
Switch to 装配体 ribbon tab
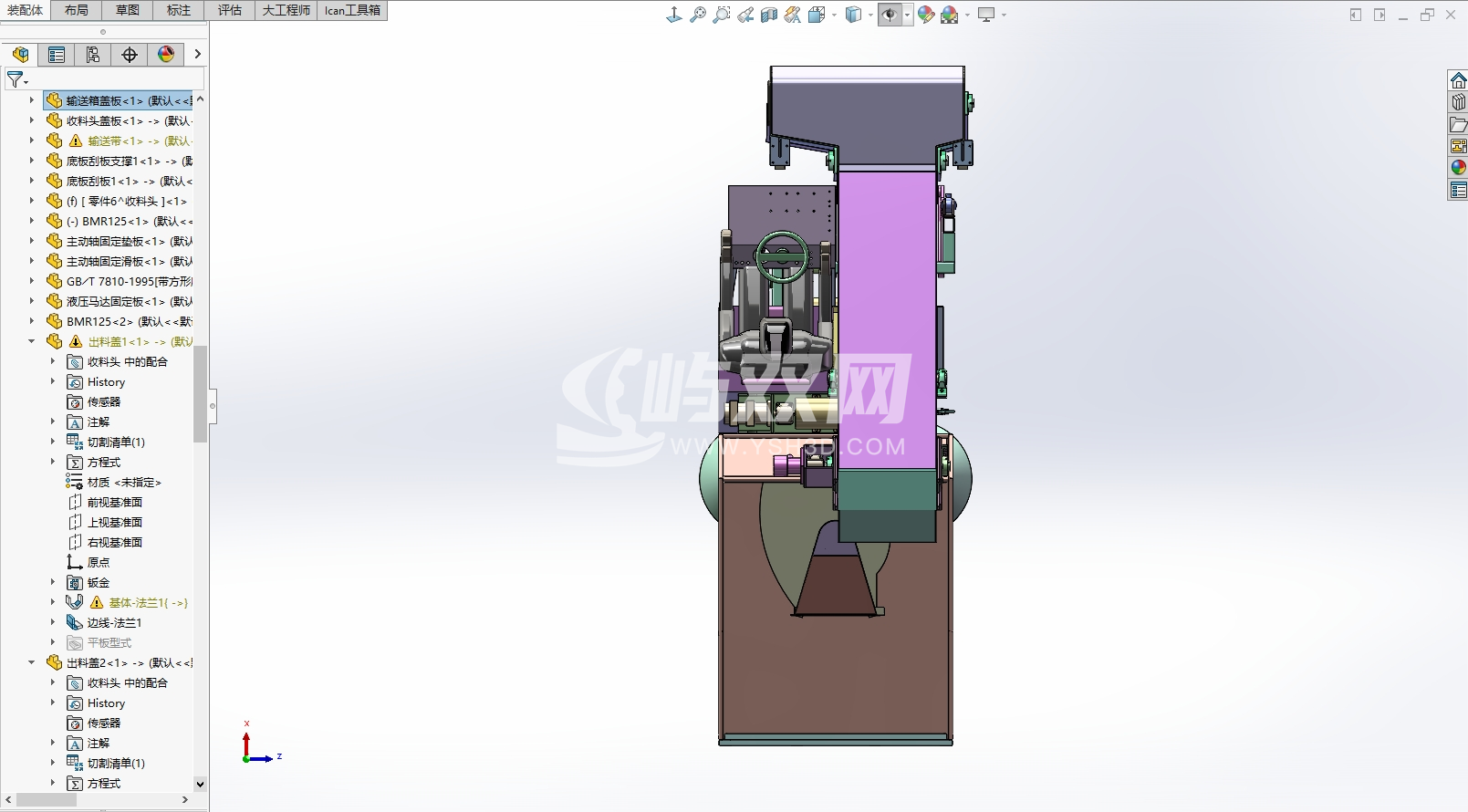tap(25, 10)
